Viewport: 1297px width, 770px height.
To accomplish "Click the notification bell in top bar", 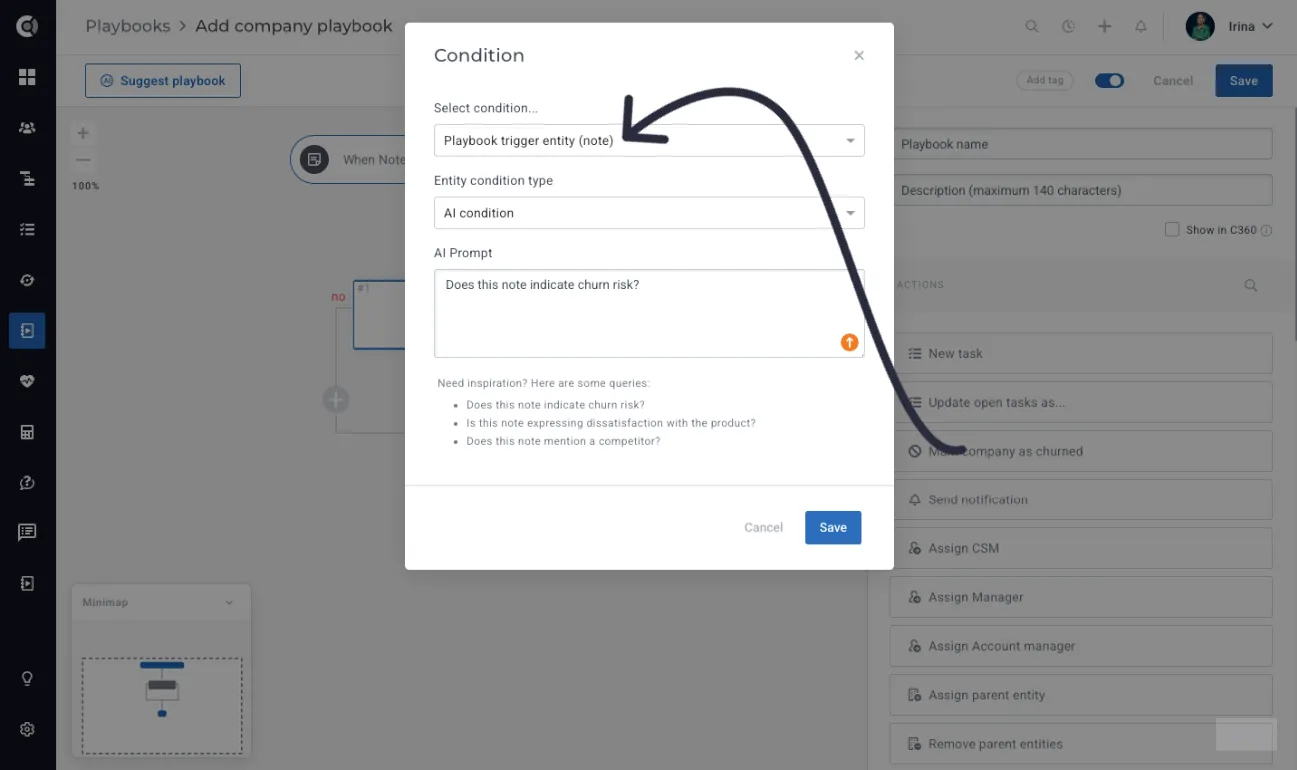I will click(1141, 27).
